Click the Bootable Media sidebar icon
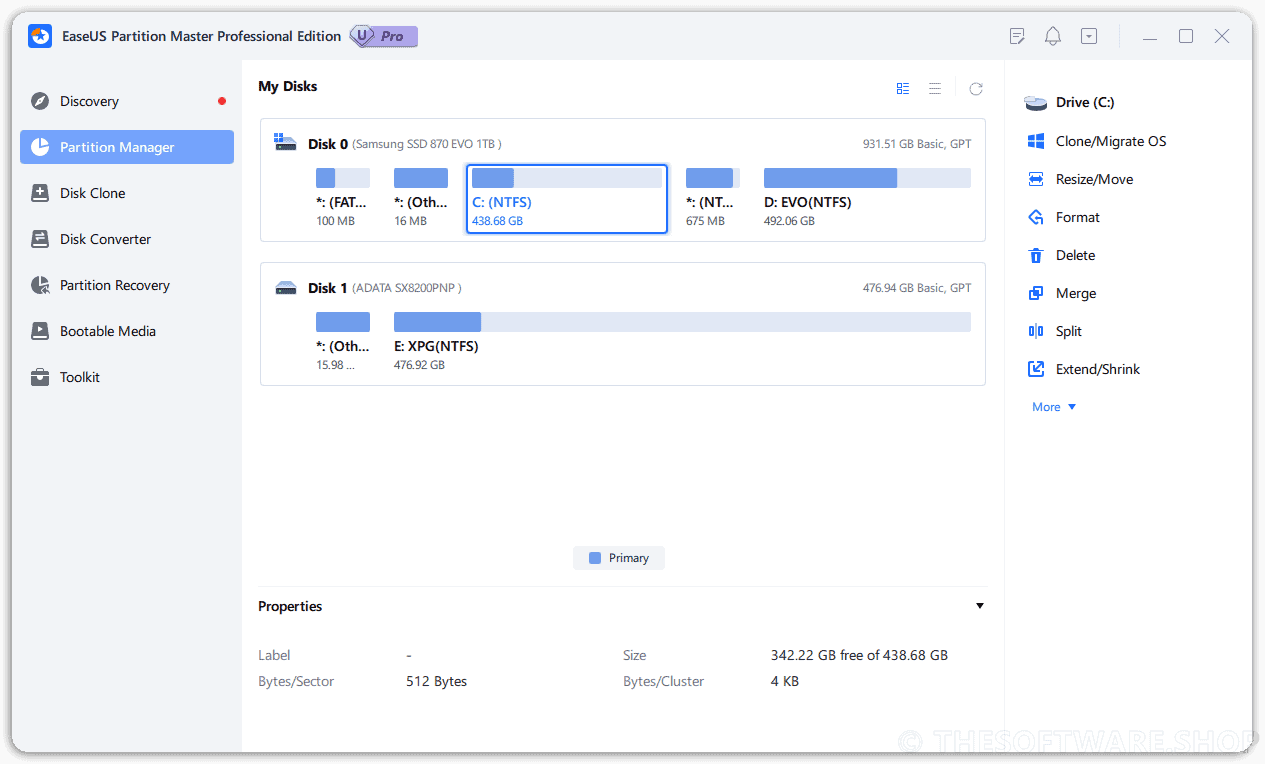This screenshot has width=1265, height=764. pyautogui.click(x=40, y=331)
